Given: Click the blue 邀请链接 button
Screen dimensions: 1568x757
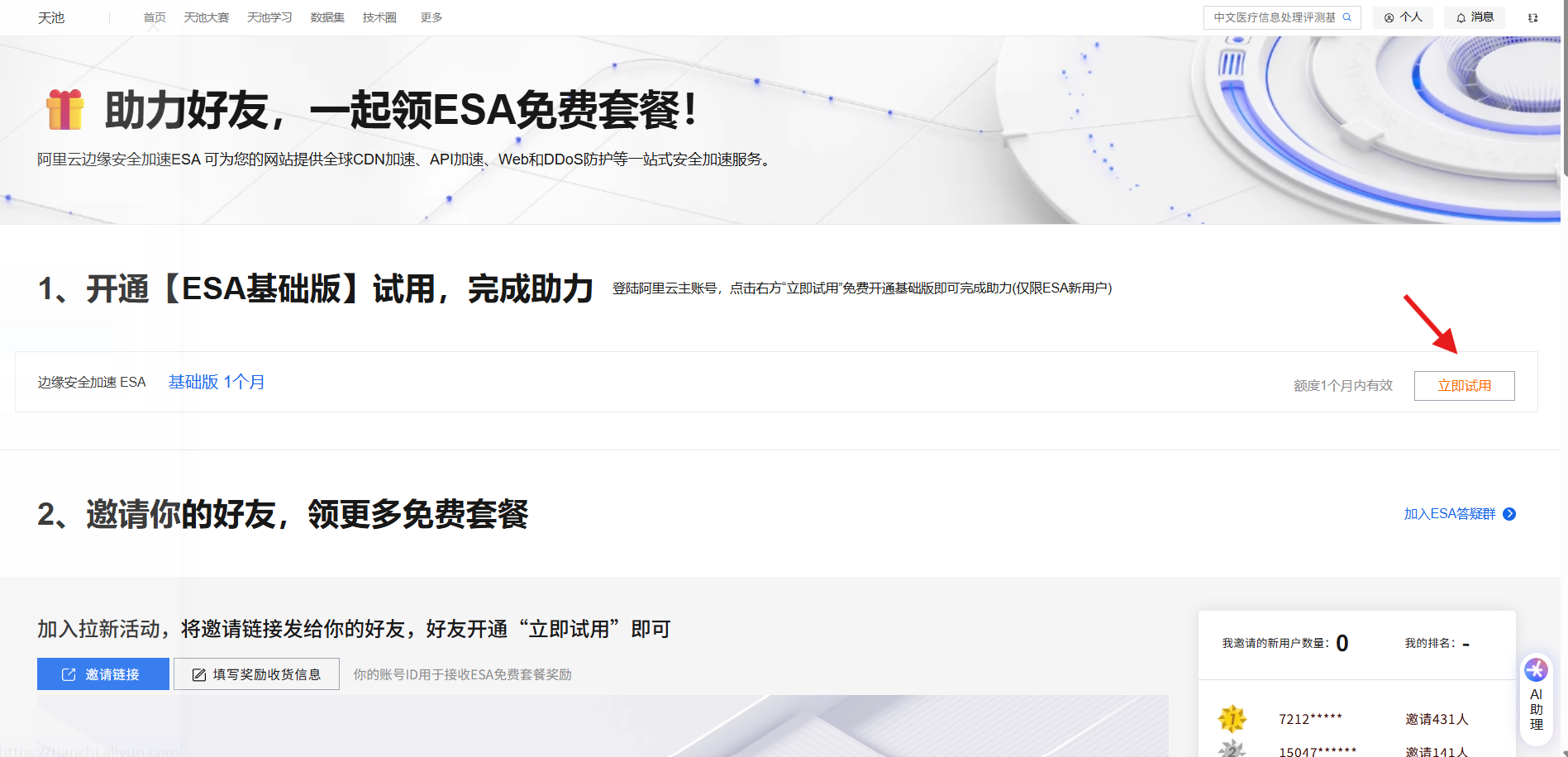Looking at the screenshot, I should [103, 674].
